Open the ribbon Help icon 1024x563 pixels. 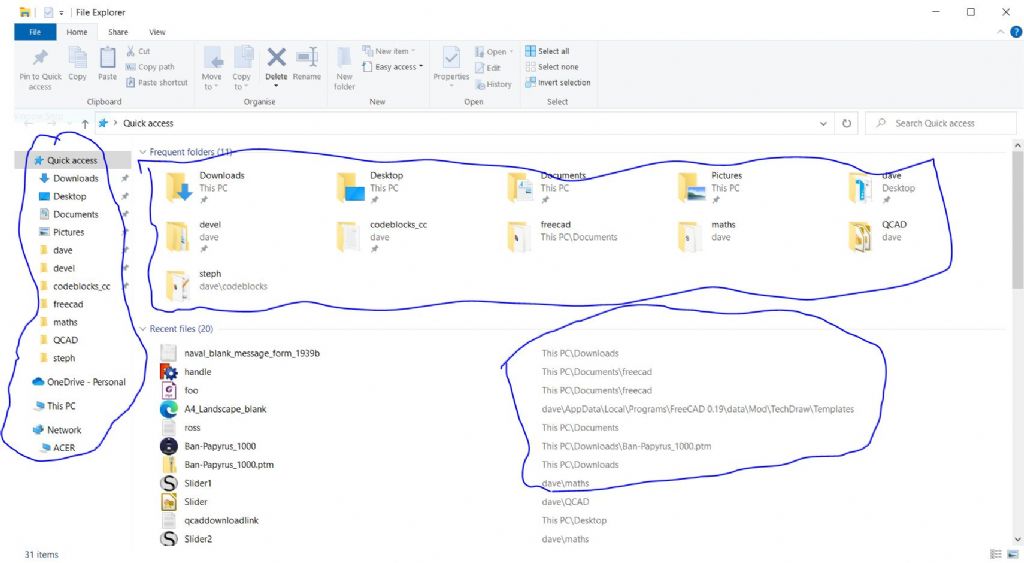1016,32
